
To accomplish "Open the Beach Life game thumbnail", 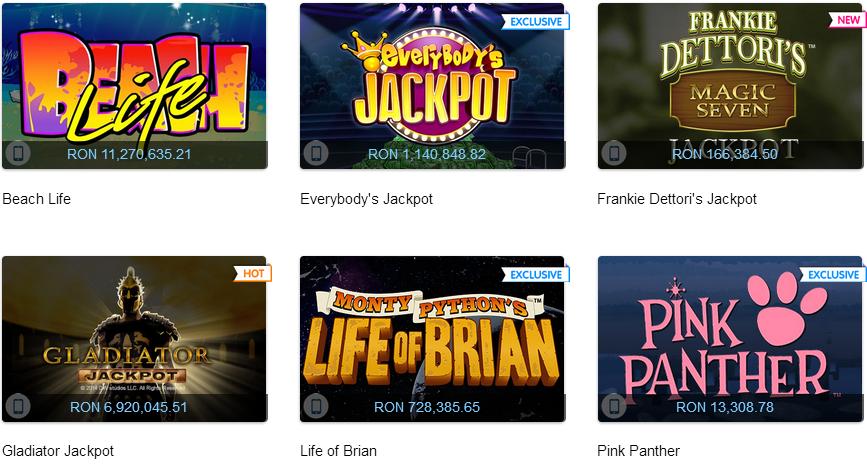I will coord(134,86).
